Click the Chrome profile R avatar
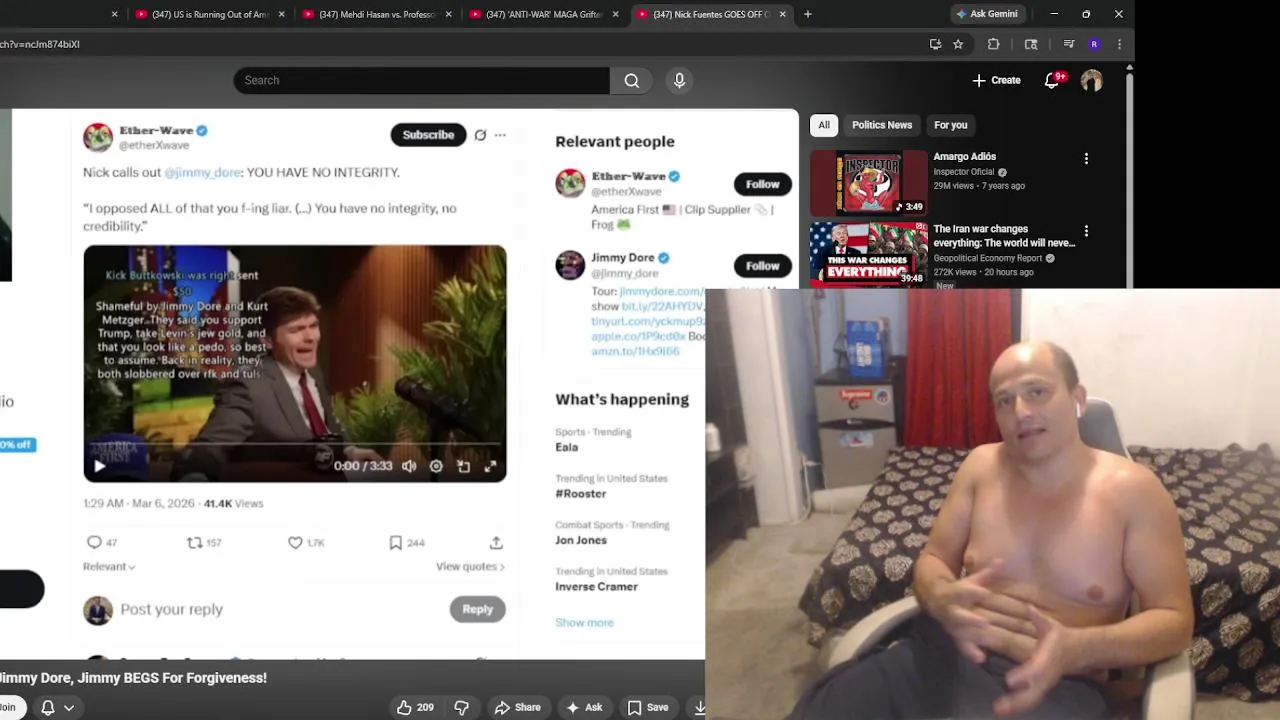Viewport: 1280px width, 720px height. [x=1094, y=44]
